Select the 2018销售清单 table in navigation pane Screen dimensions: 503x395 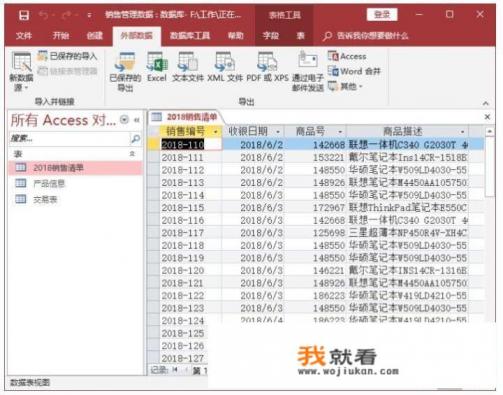(76, 168)
